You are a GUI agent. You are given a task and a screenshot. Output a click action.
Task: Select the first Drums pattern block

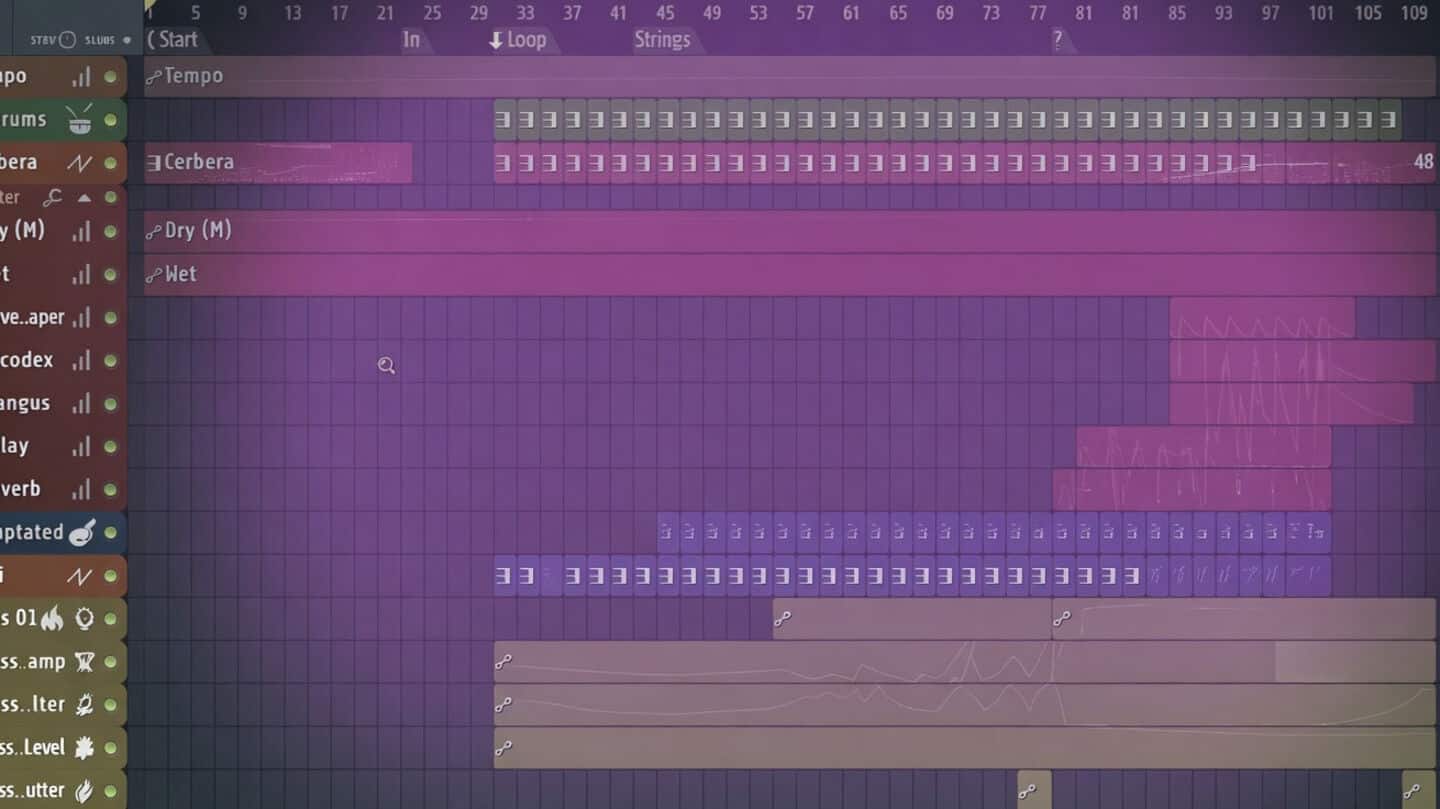coord(505,120)
